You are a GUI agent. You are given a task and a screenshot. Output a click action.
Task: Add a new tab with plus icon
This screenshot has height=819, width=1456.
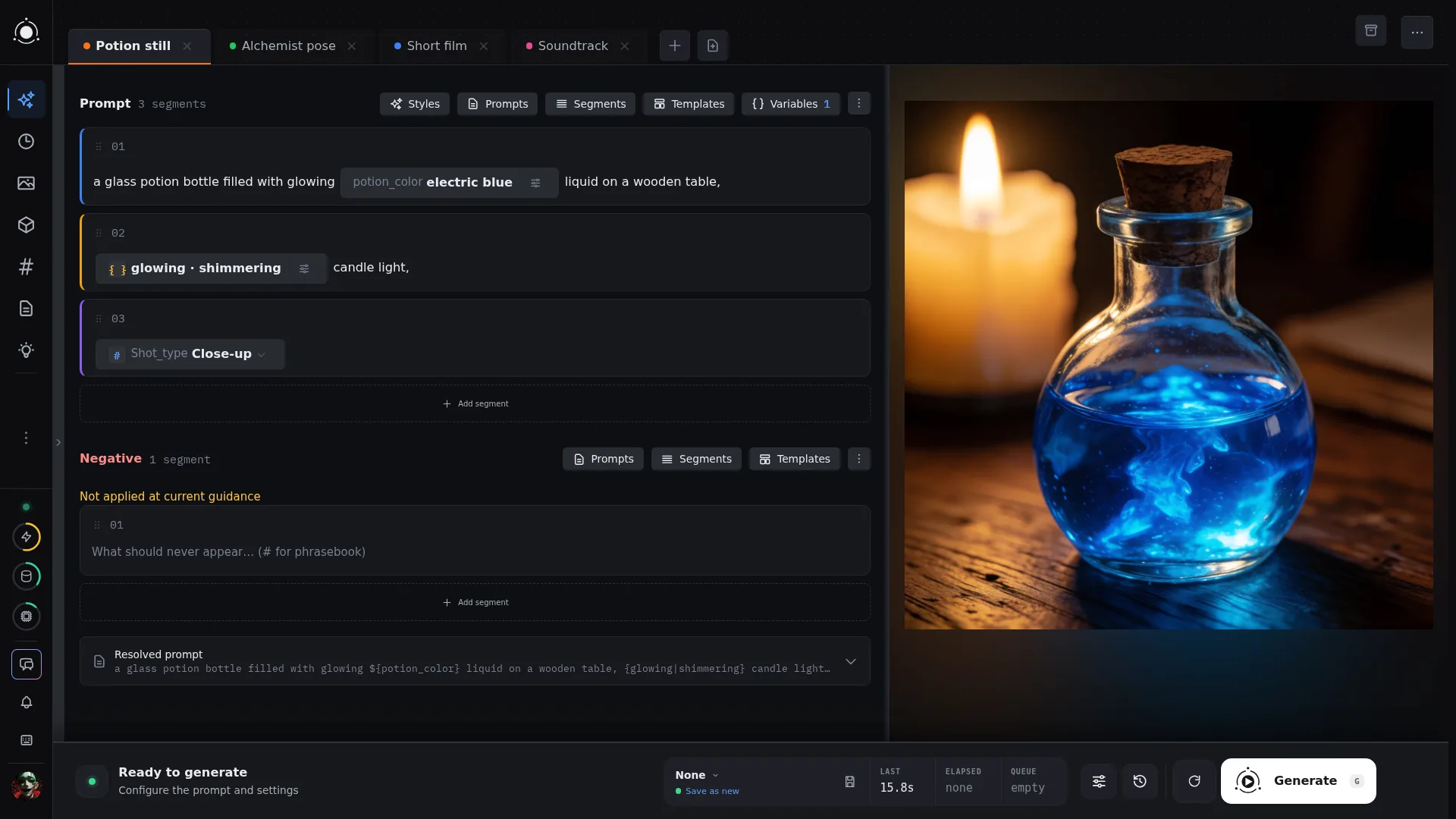(675, 45)
